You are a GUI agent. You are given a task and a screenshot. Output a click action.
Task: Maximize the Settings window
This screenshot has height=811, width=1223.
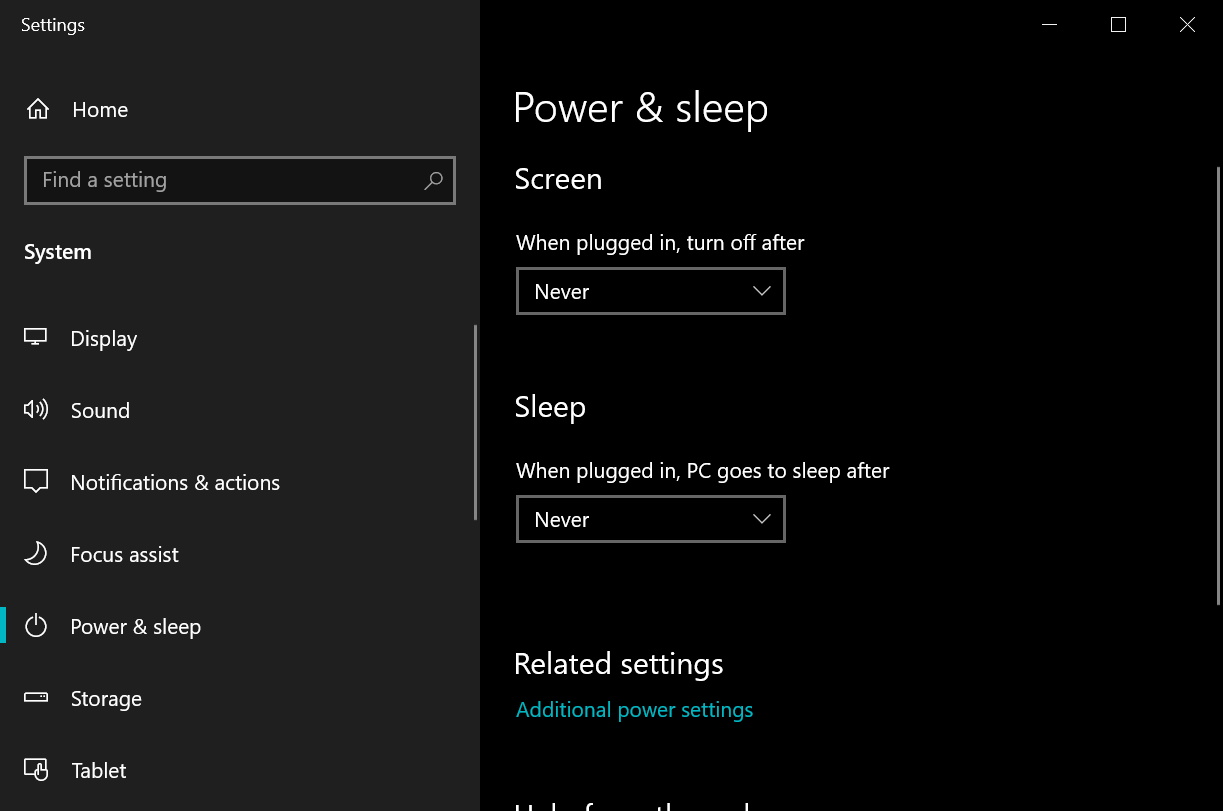1118,25
